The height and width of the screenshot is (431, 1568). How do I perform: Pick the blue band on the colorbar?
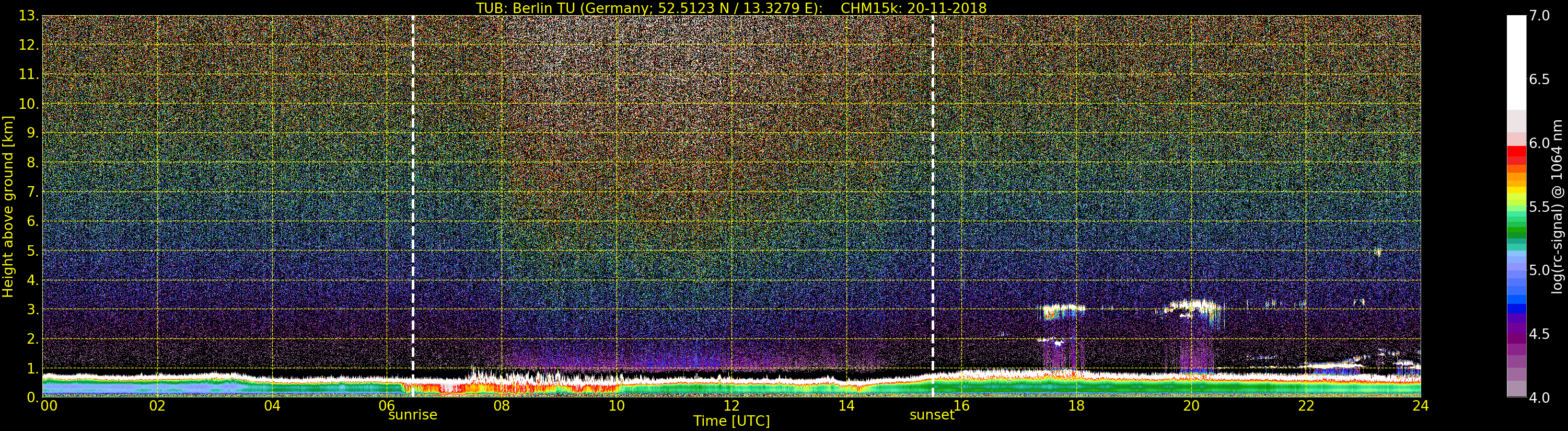point(1516,309)
